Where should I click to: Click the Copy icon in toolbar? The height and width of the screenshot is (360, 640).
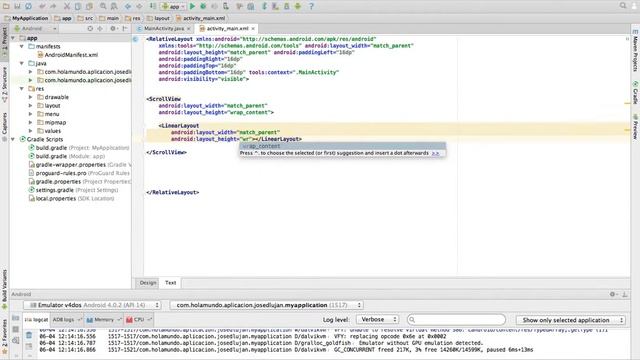click(x=78, y=6)
